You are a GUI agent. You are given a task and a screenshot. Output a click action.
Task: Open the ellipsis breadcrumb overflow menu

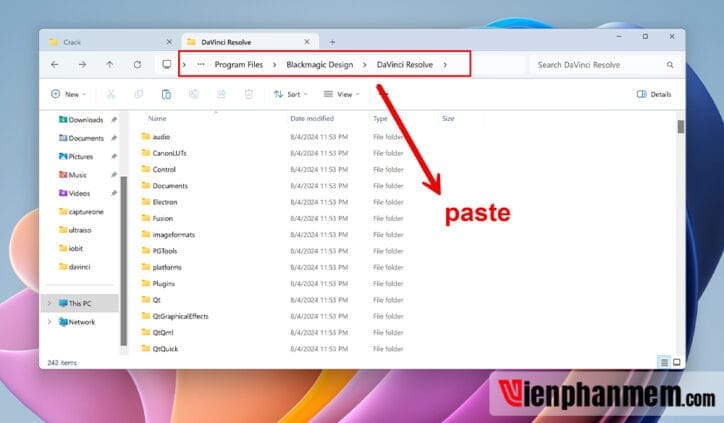click(x=201, y=64)
